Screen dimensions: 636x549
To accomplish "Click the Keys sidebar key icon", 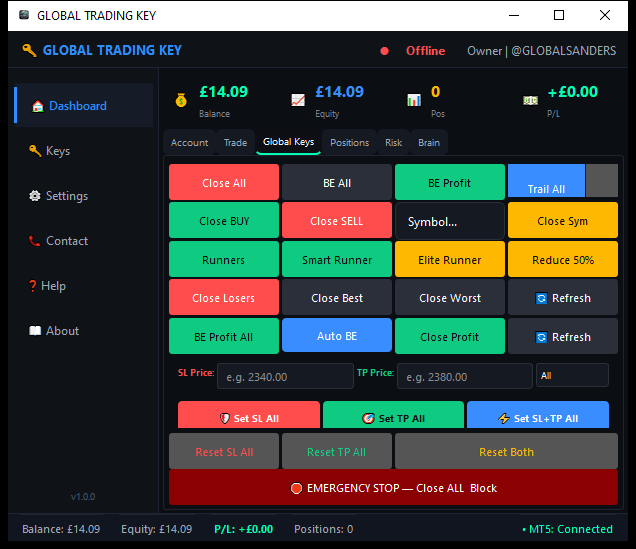I will pyautogui.click(x=35, y=151).
